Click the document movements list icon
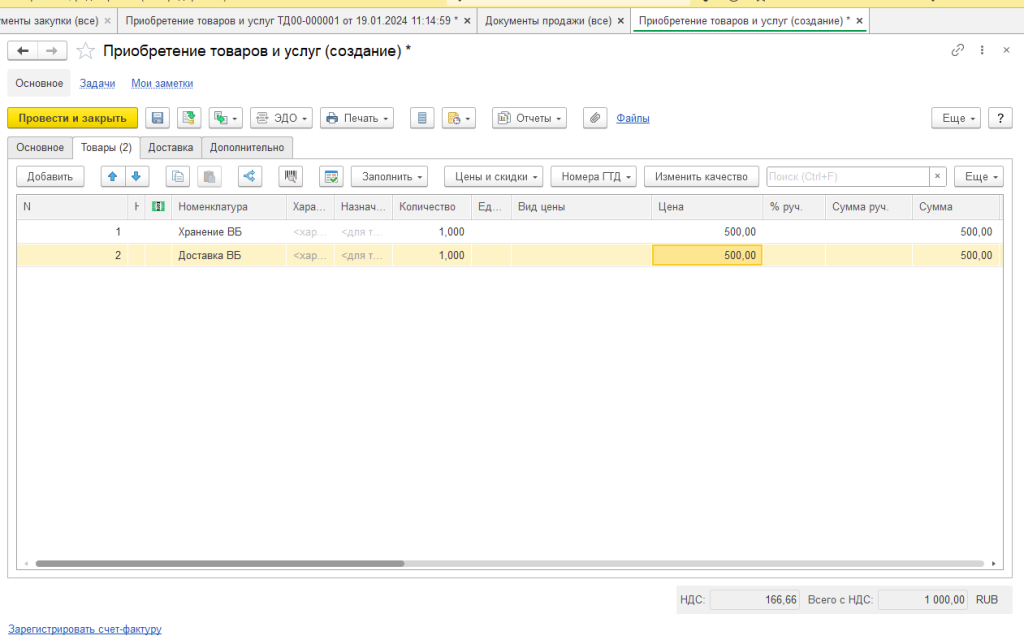This screenshot has width=1024, height=640. (422, 118)
